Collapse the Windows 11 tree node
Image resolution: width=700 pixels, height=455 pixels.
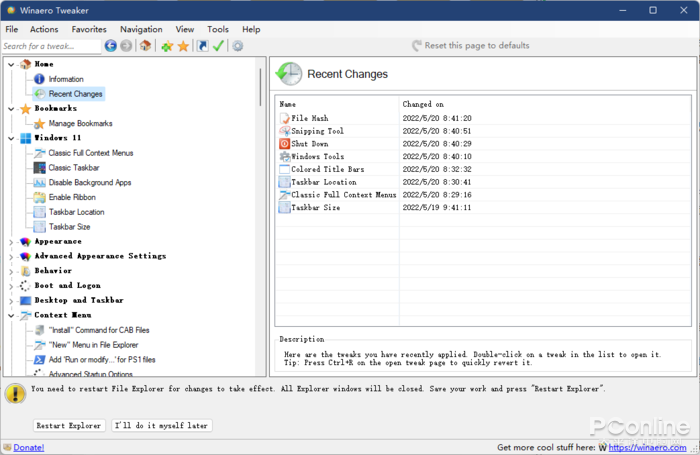11,138
